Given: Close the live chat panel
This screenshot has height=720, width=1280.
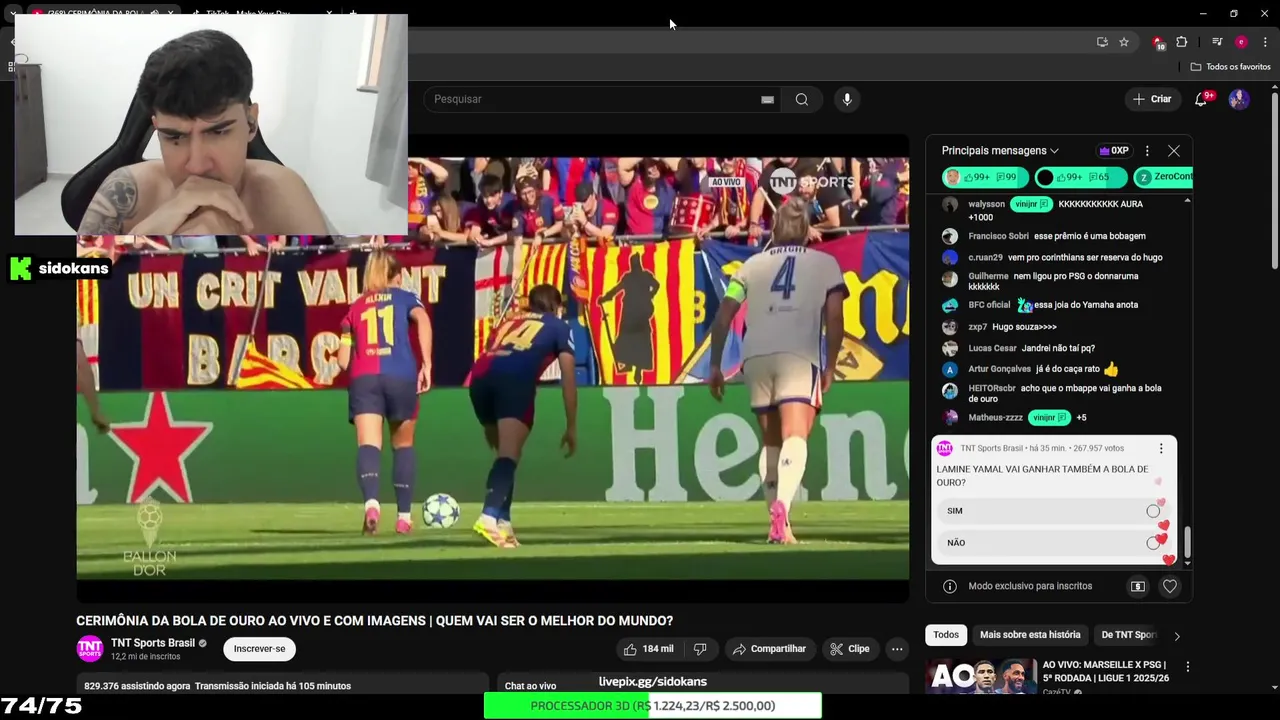Looking at the screenshot, I should [1174, 151].
